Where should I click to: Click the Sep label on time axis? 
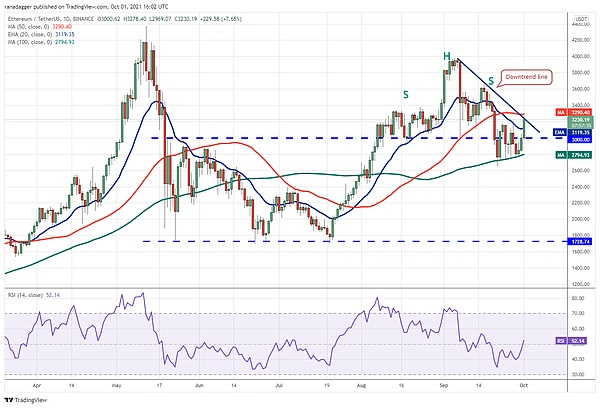tap(442, 384)
